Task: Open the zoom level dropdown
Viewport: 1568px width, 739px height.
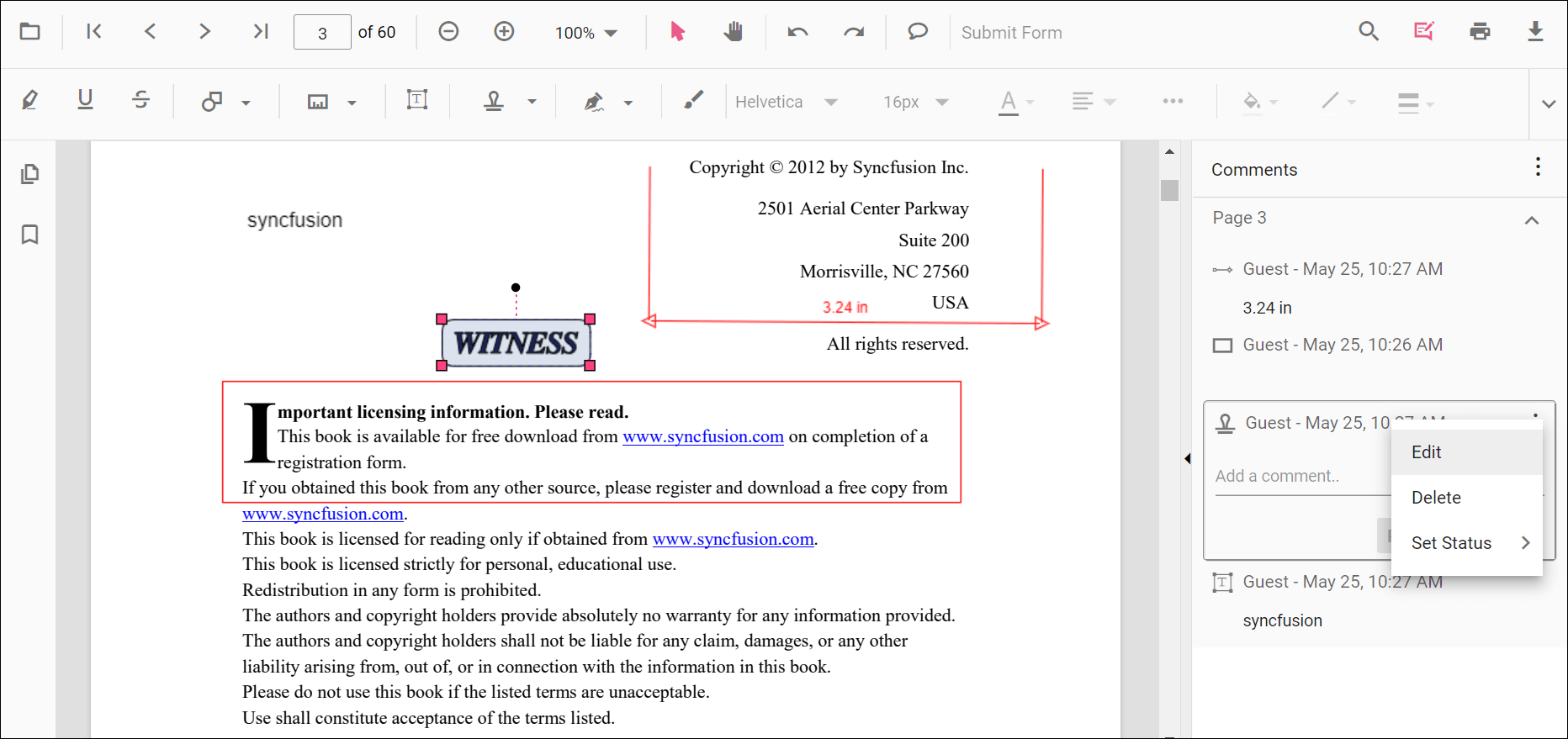Action: (x=586, y=33)
